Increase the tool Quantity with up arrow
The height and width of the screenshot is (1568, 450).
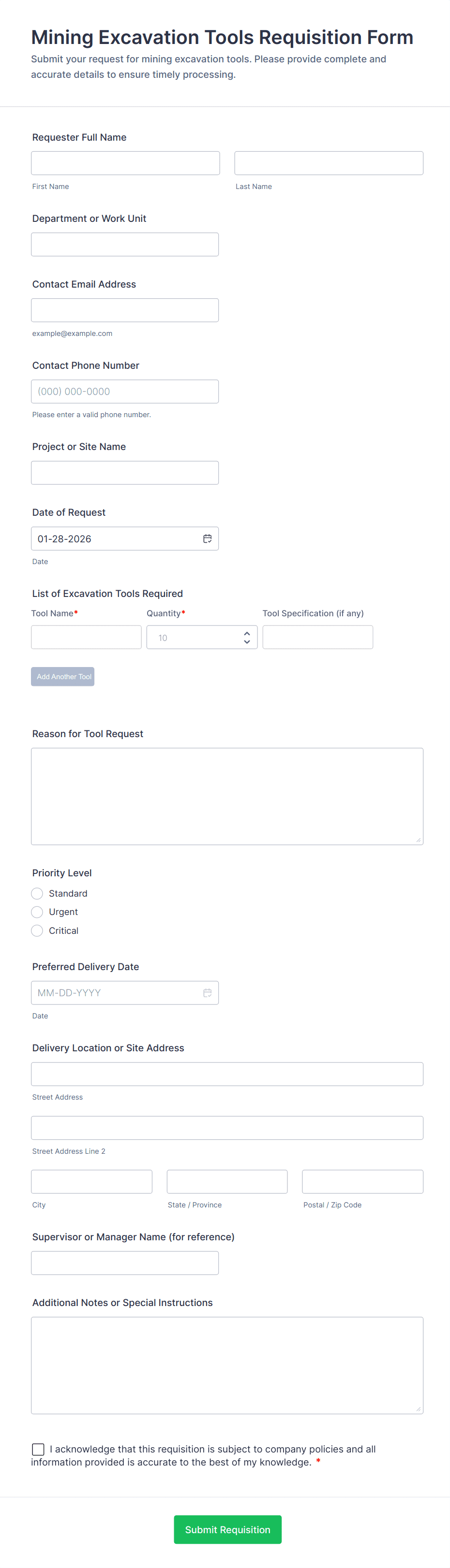click(247, 634)
